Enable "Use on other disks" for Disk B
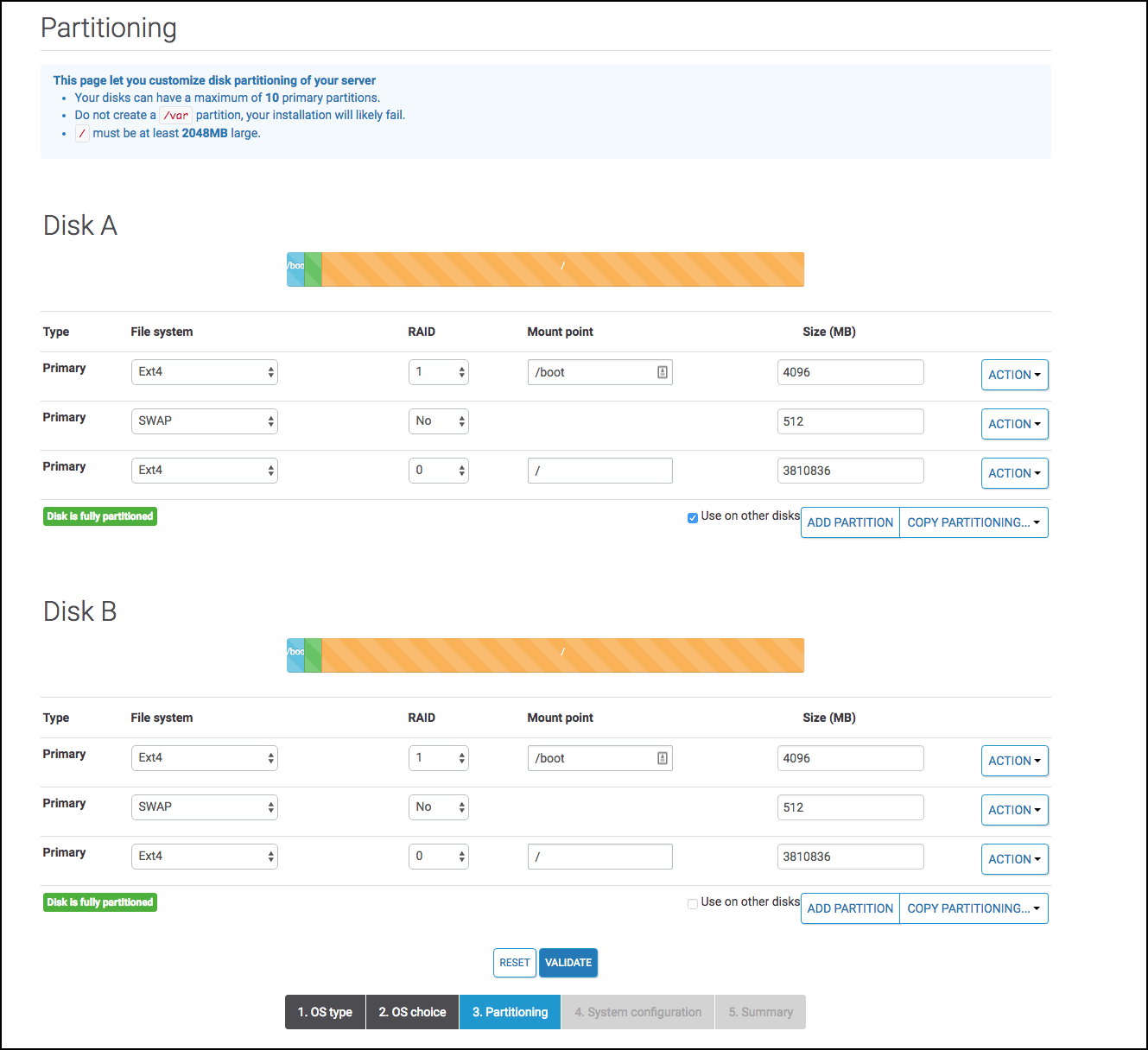 coord(693,903)
